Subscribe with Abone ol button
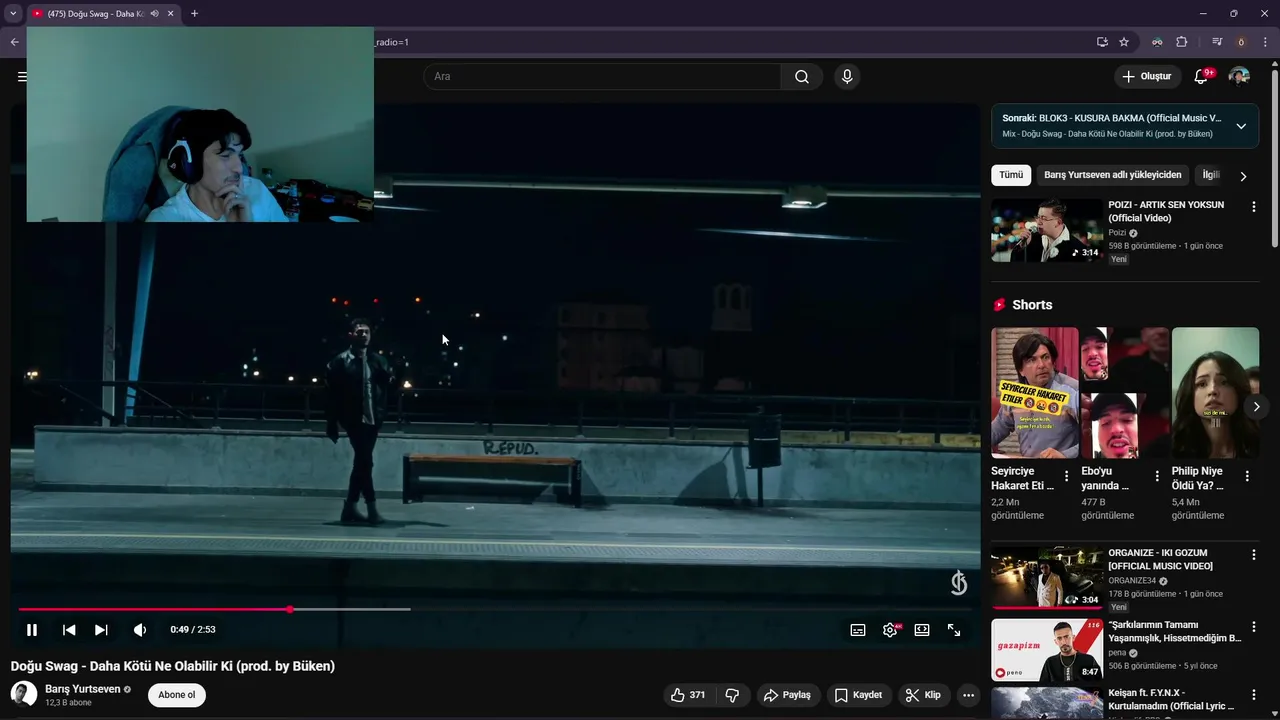This screenshot has height=720, width=1280. (x=177, y=695)
